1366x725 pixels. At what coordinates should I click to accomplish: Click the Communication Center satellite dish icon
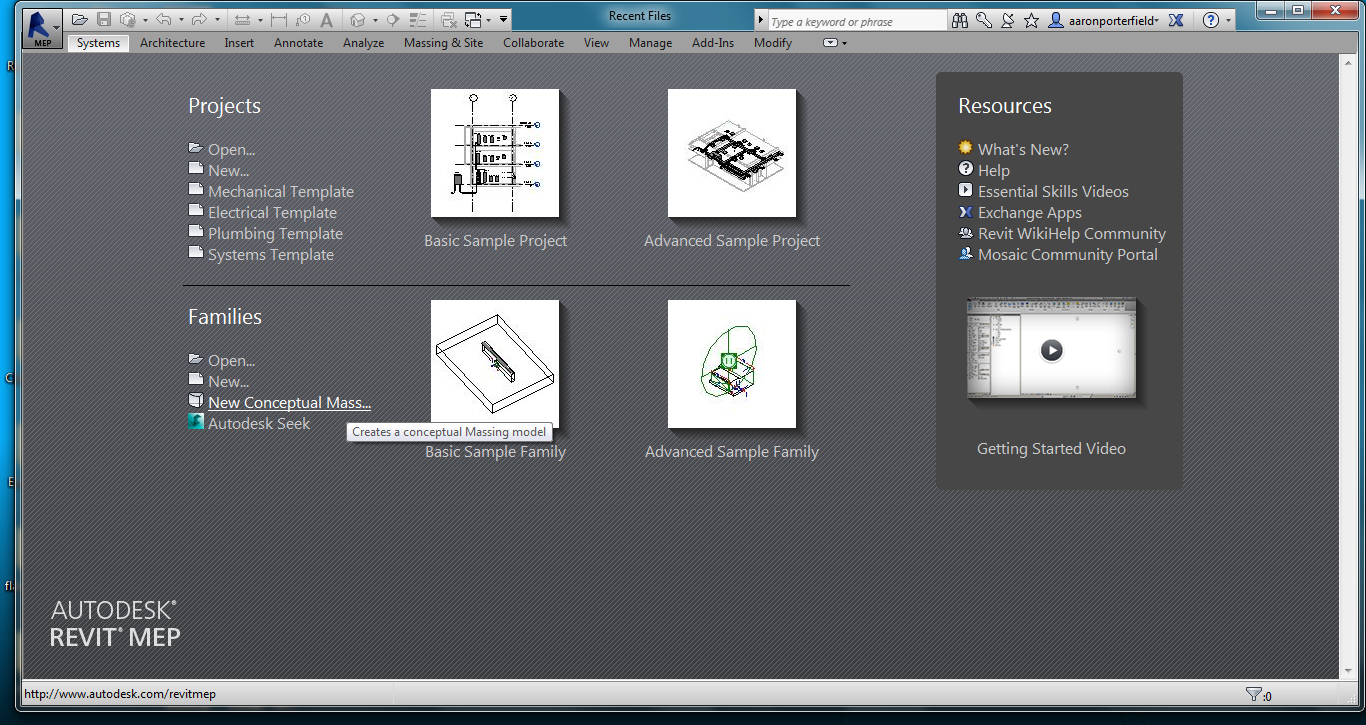tap(1008, 20)
